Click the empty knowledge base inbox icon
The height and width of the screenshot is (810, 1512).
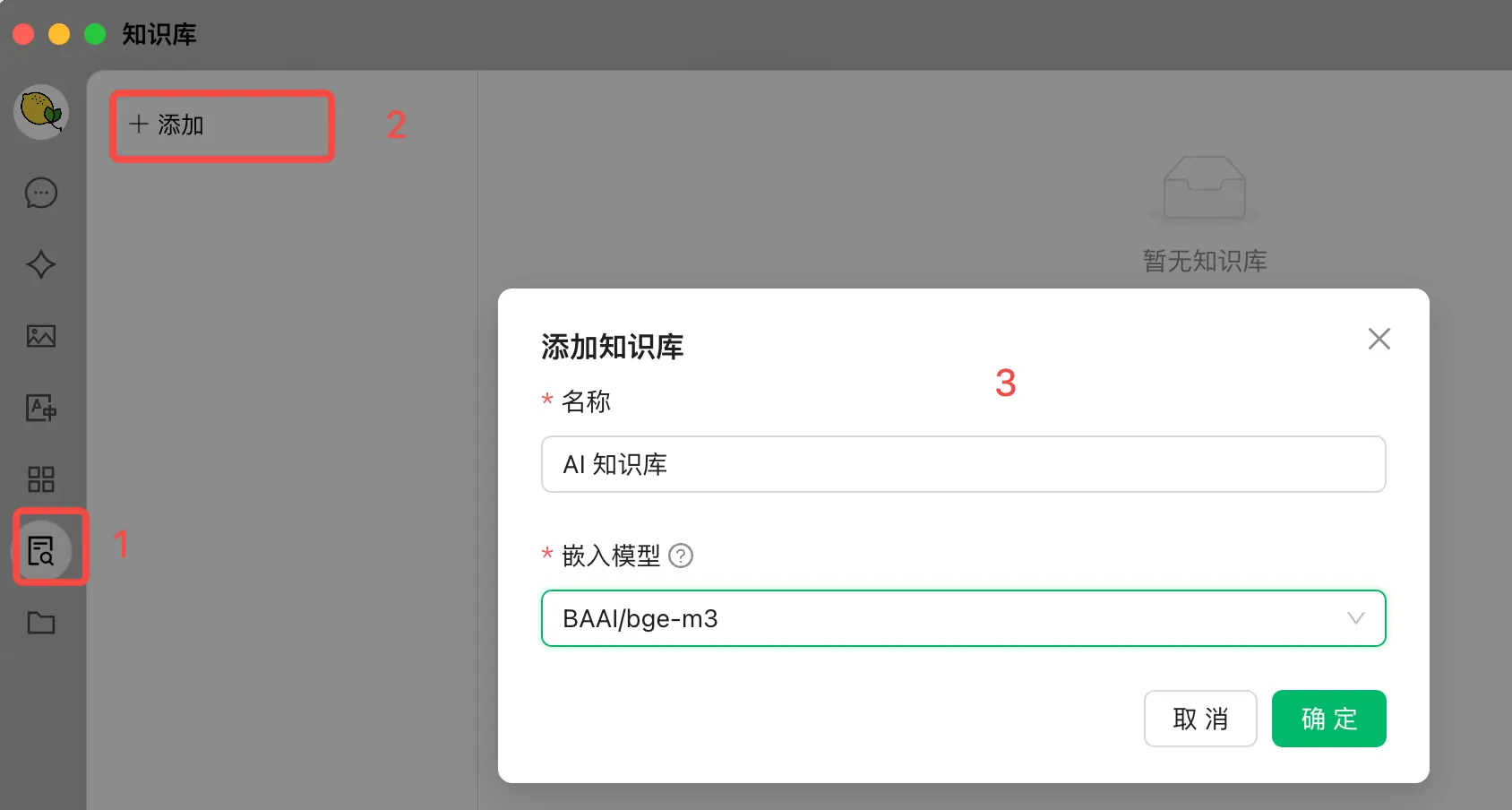[x=1205, y=189]
